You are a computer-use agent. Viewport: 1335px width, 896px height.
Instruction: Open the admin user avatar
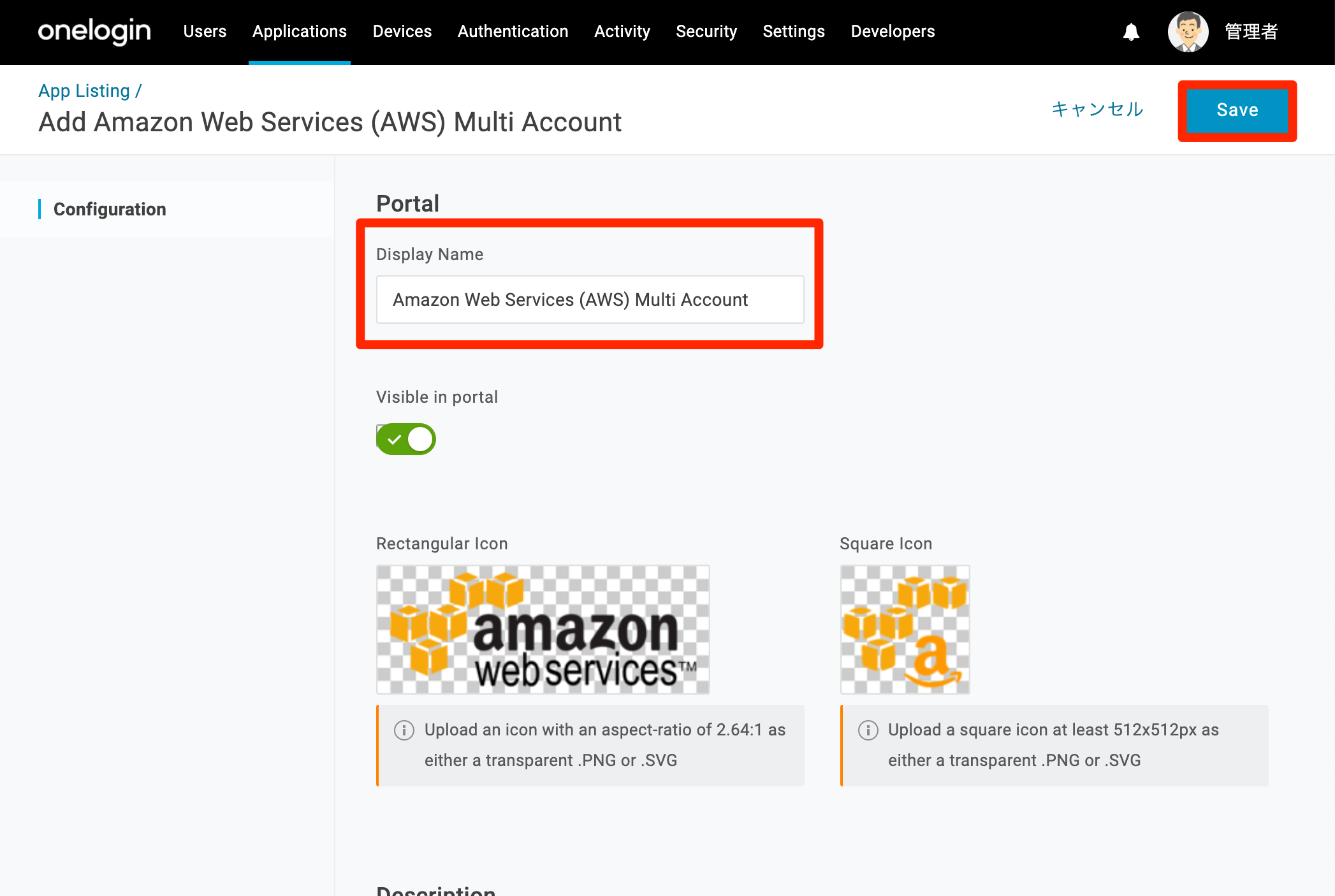click(1188, 32)
